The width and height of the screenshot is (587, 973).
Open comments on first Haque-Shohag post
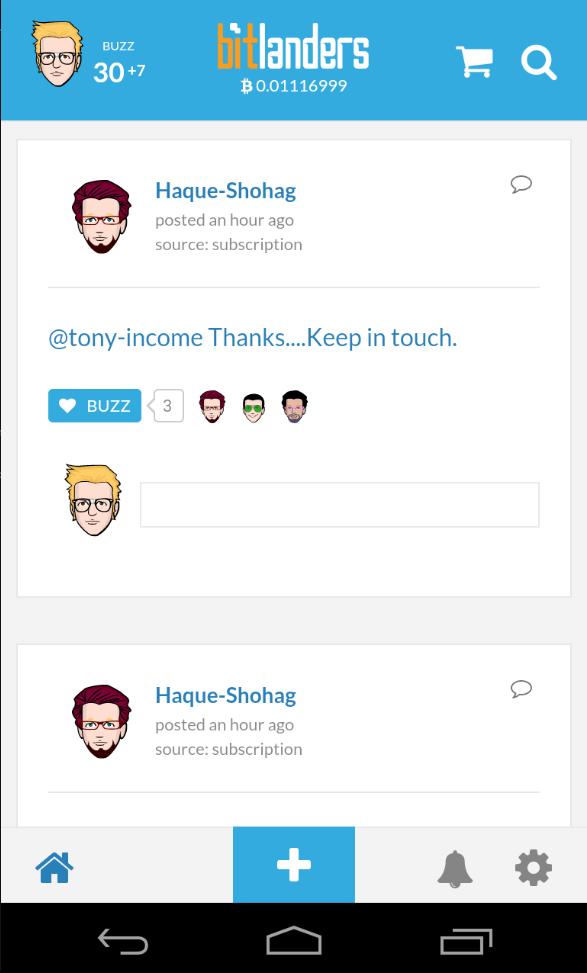(x=521, y=184)
